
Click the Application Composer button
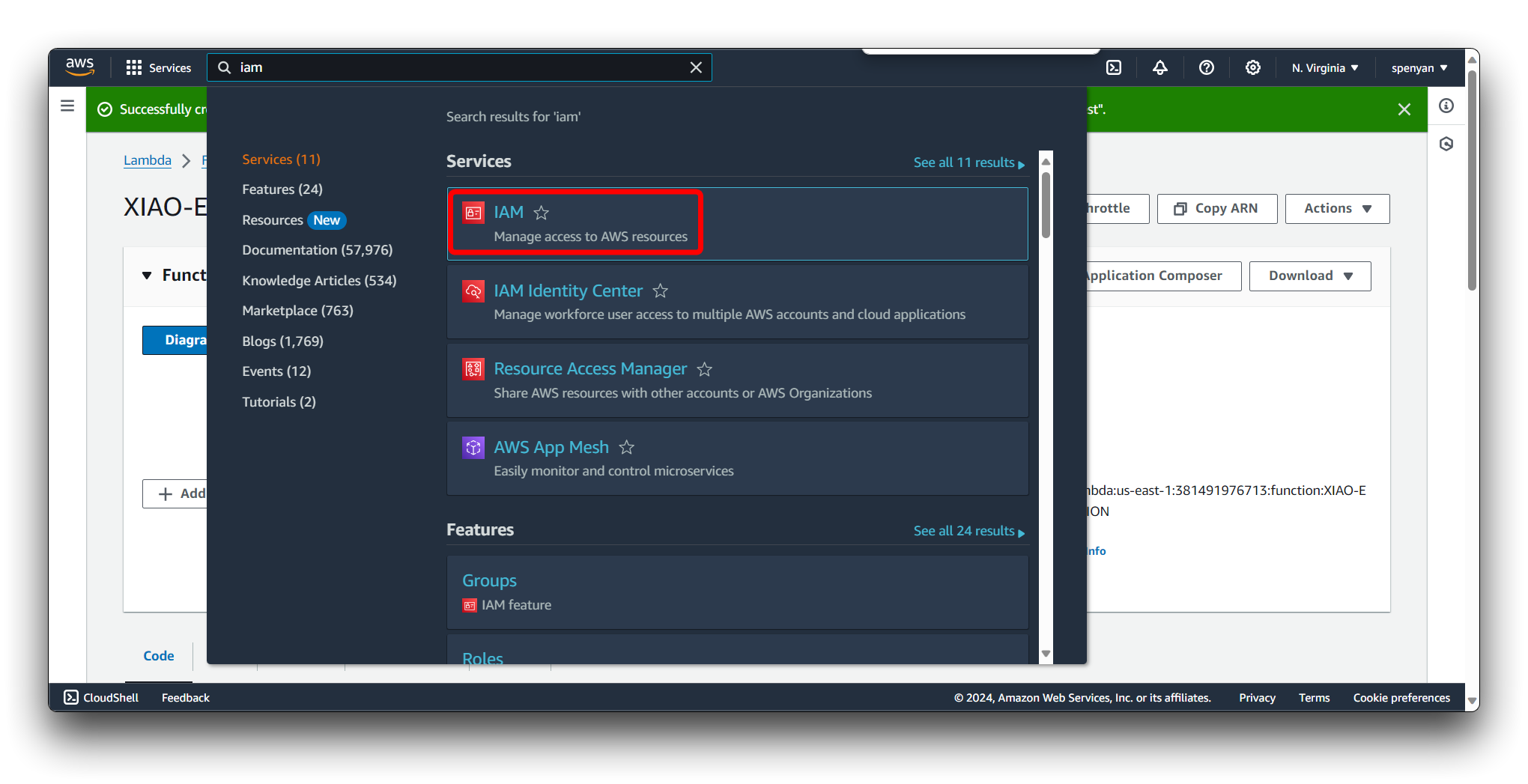pyautogui.click(x=1164, y=276)
